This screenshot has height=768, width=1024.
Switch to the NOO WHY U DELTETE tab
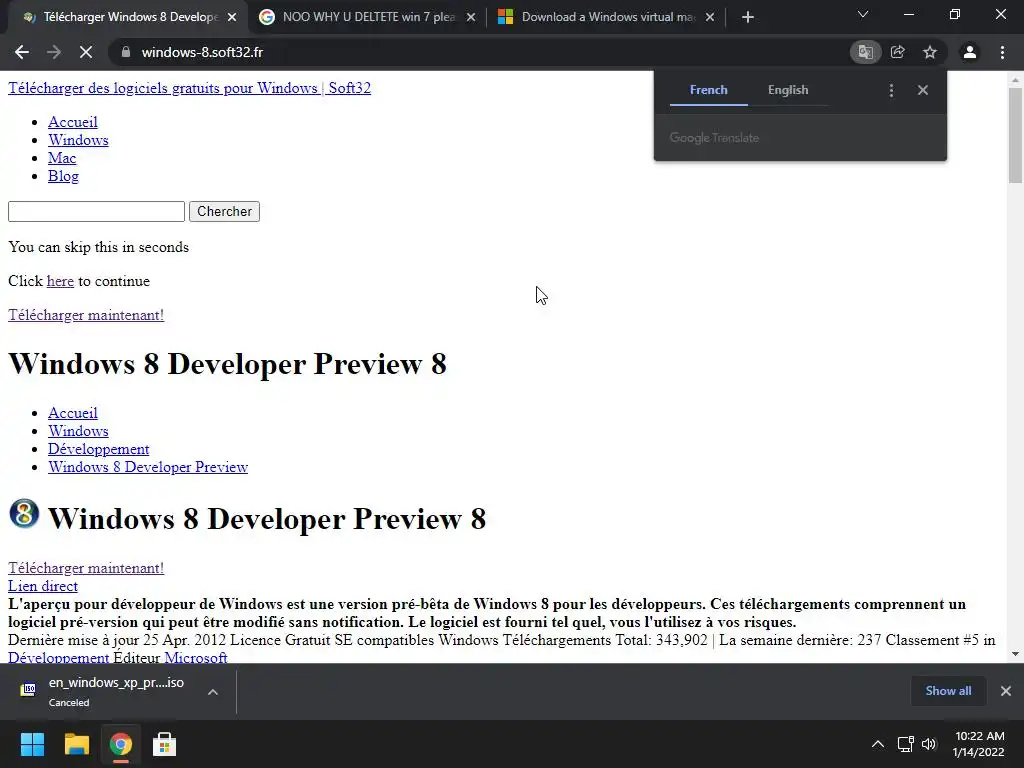[x=368, y=17]
